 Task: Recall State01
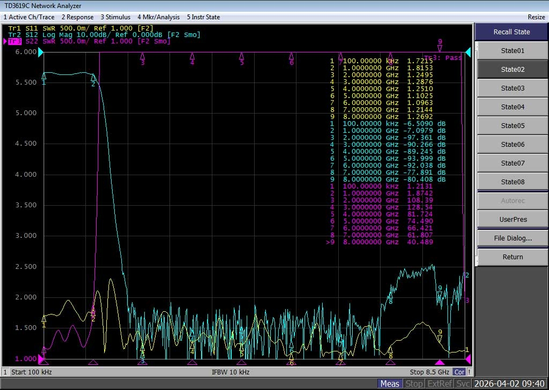coord(512,51)
